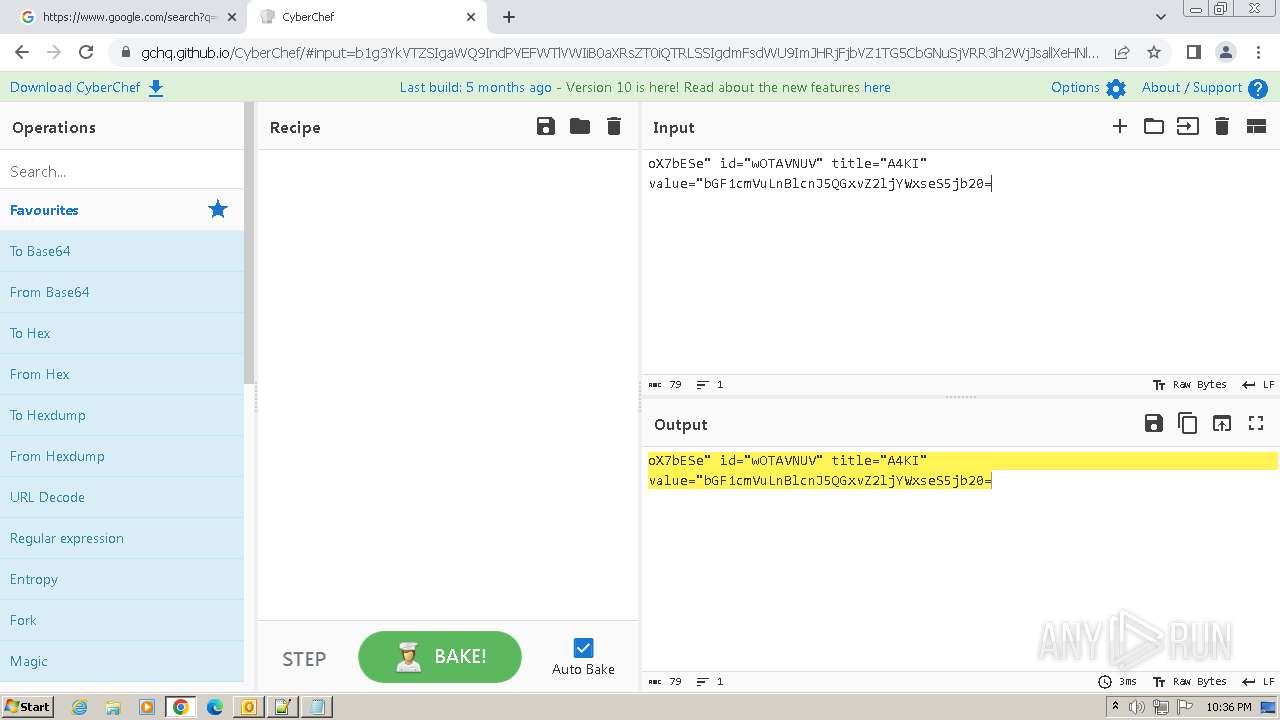Open file as input icon

point(1188,126)
